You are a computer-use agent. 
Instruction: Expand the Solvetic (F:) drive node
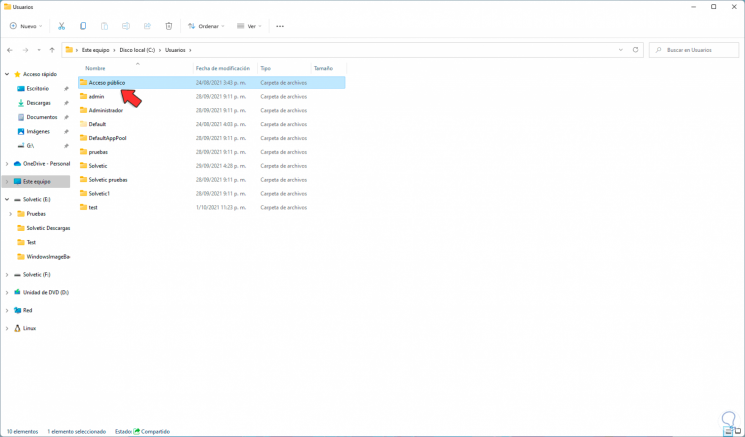click(7, 275)
